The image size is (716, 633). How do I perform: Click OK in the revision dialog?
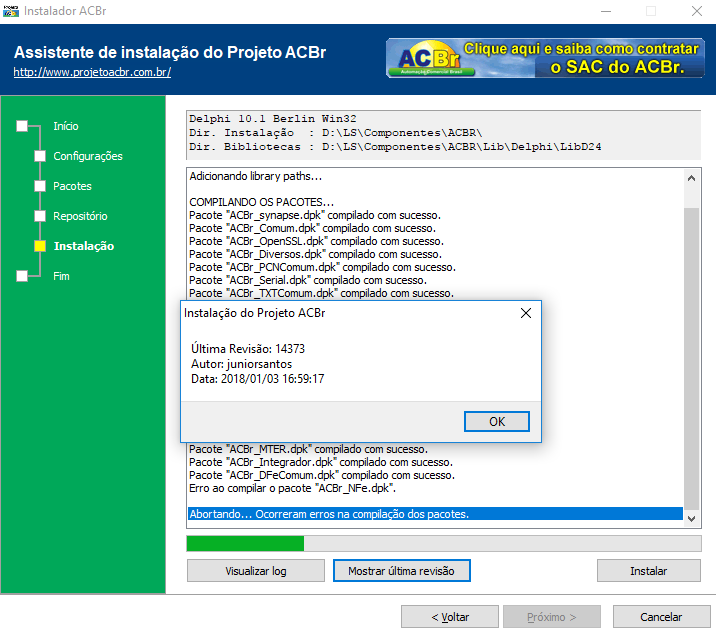coord(497,421)
